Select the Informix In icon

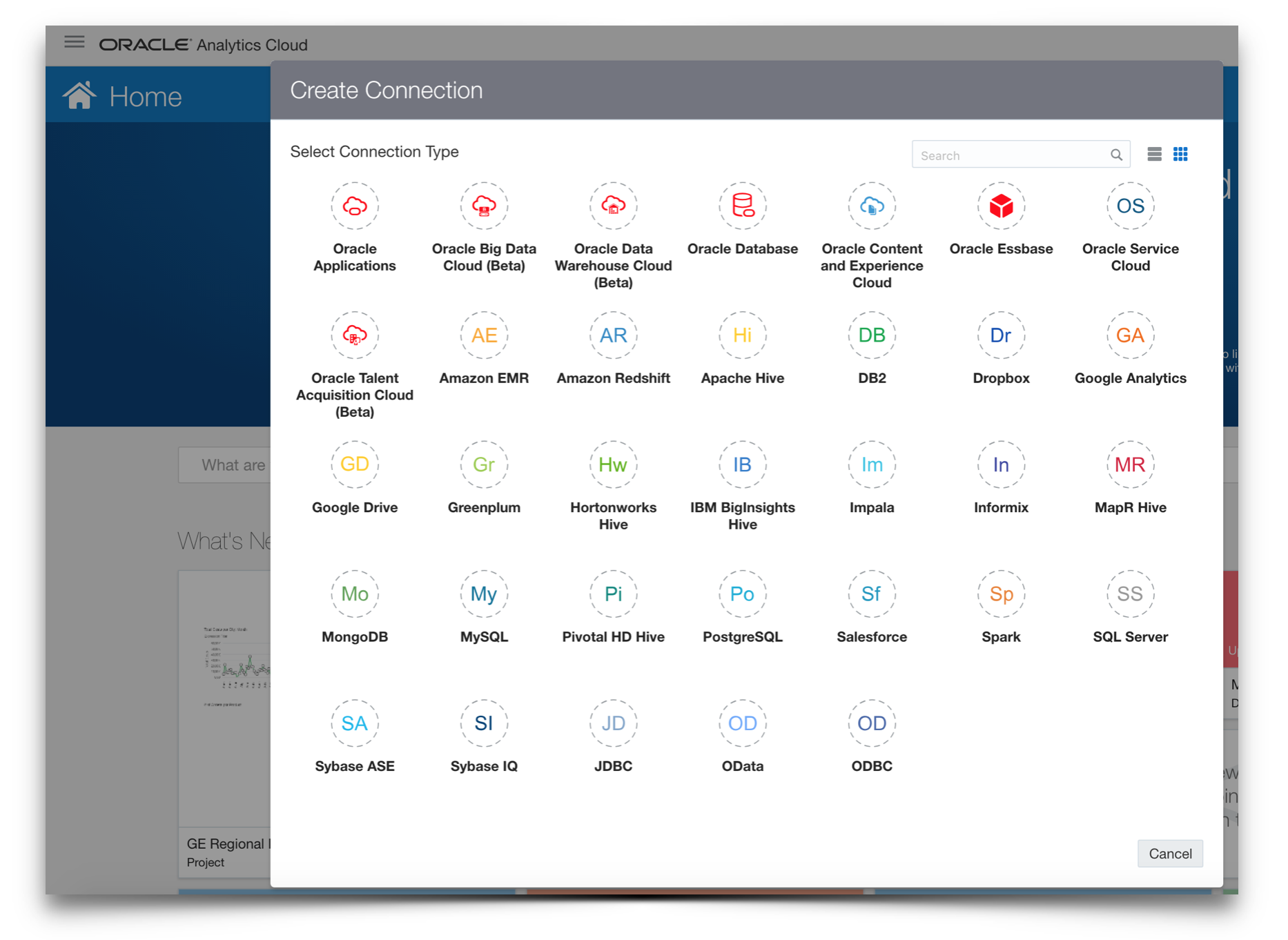pos(1001,464)
